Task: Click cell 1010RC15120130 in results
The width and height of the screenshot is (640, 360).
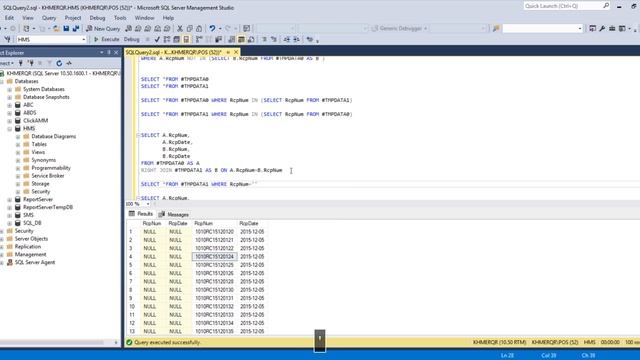Action: click(x=214, y=290)
